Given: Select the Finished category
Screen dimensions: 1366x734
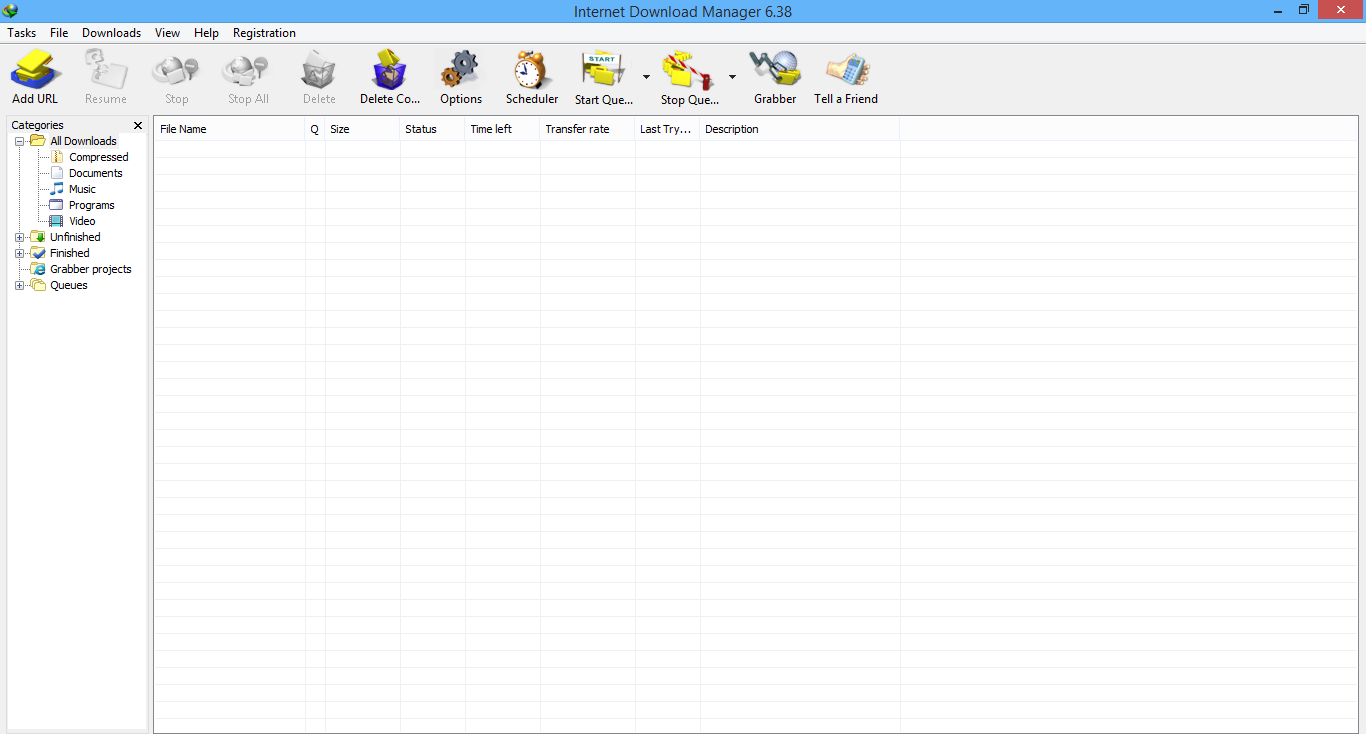Looking at the screenshot, I should point(69,253).
